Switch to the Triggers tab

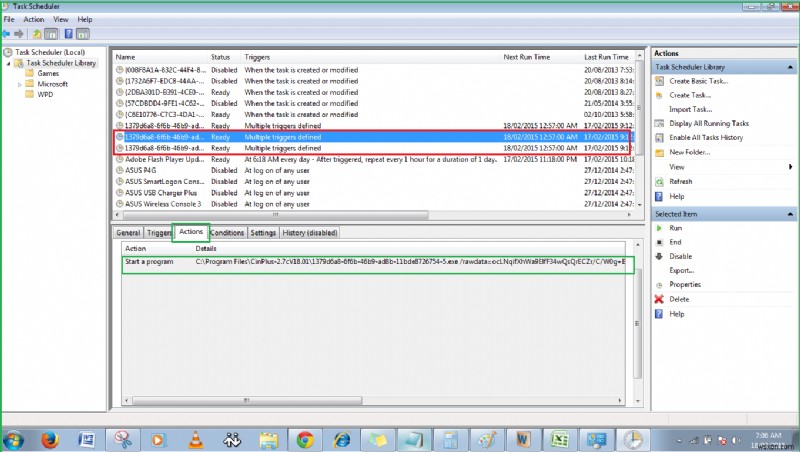158,233
